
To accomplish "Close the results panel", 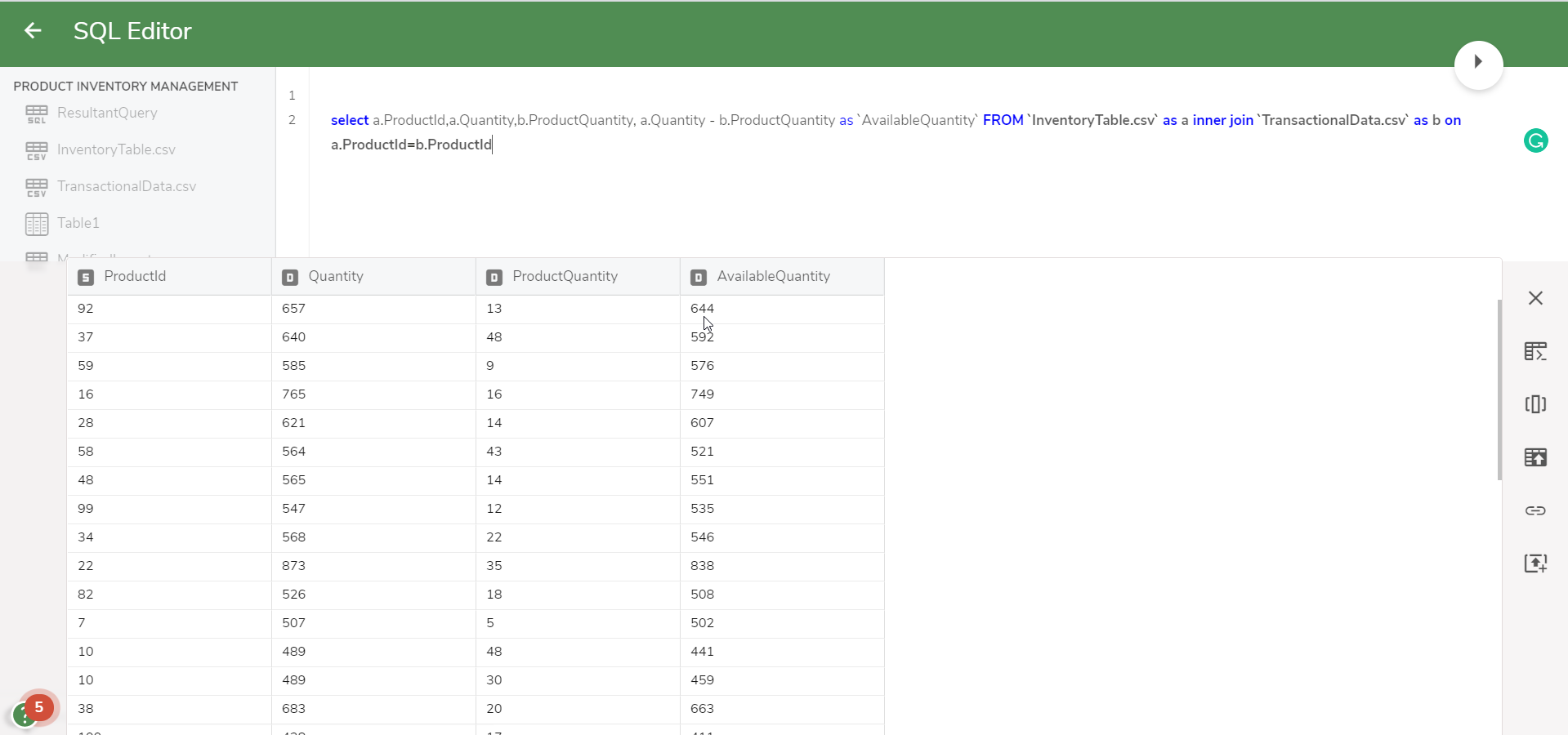I will (x=1535, y=298).
